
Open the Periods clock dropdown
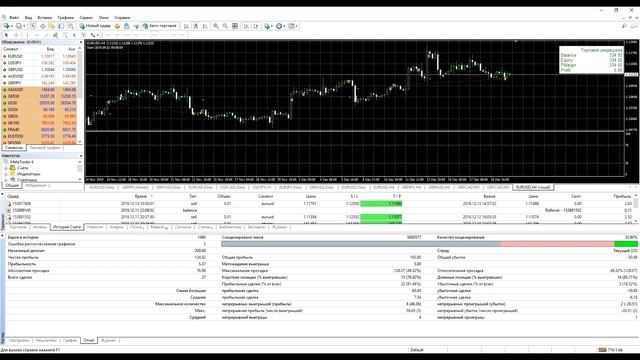click(x=280, y=26)
